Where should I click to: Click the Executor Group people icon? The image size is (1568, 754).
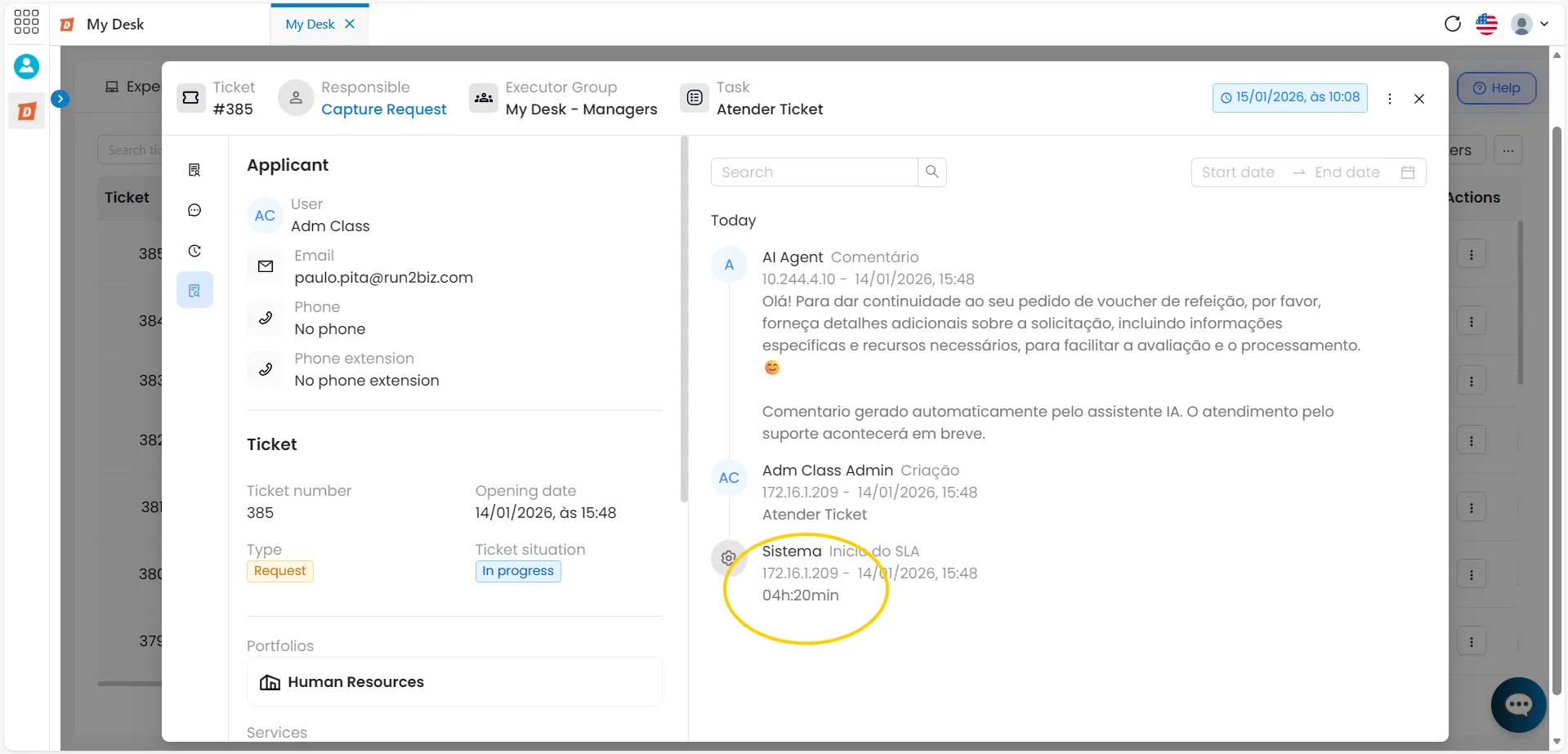(x=484, y=98)
